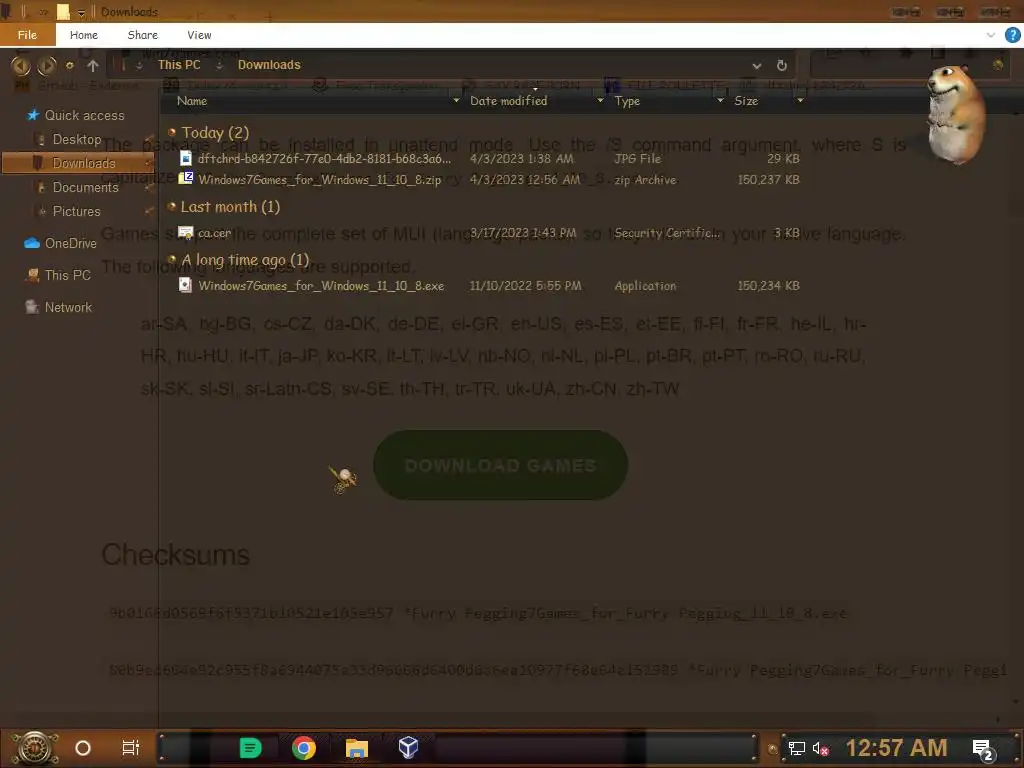Open the Help question mark icon
The width and height of the screenshot is (1024, 768).
click(1012, 35)
